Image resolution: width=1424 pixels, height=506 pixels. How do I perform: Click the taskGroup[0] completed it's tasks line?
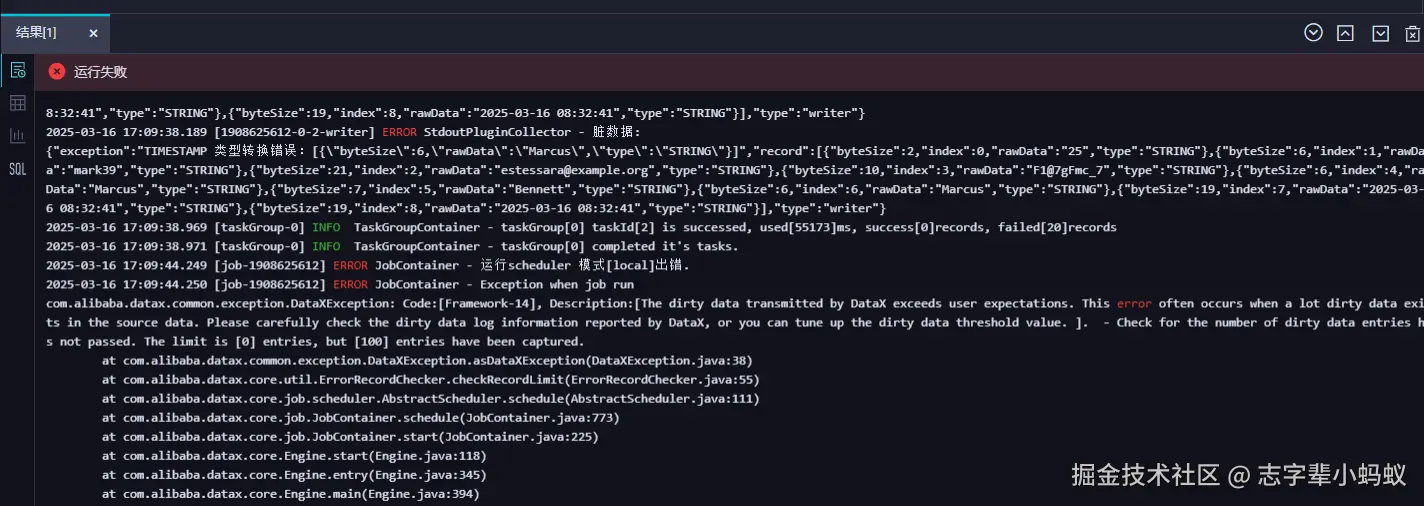coord(392,246)
